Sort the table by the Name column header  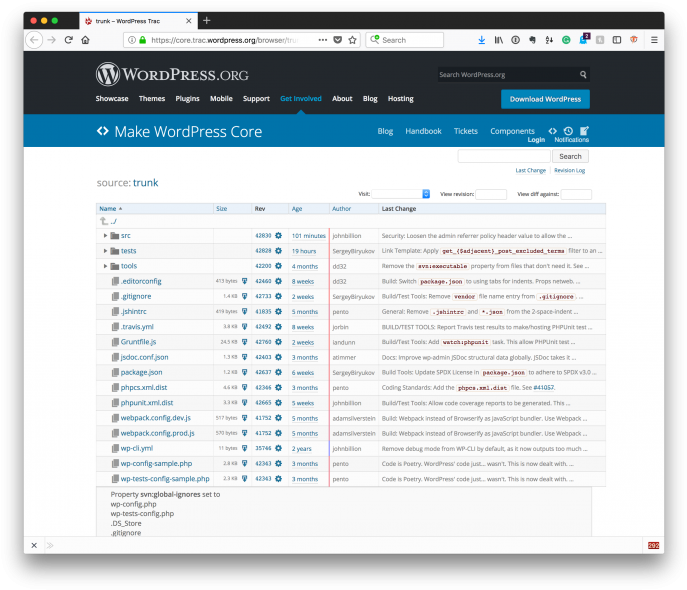[108, 208]
